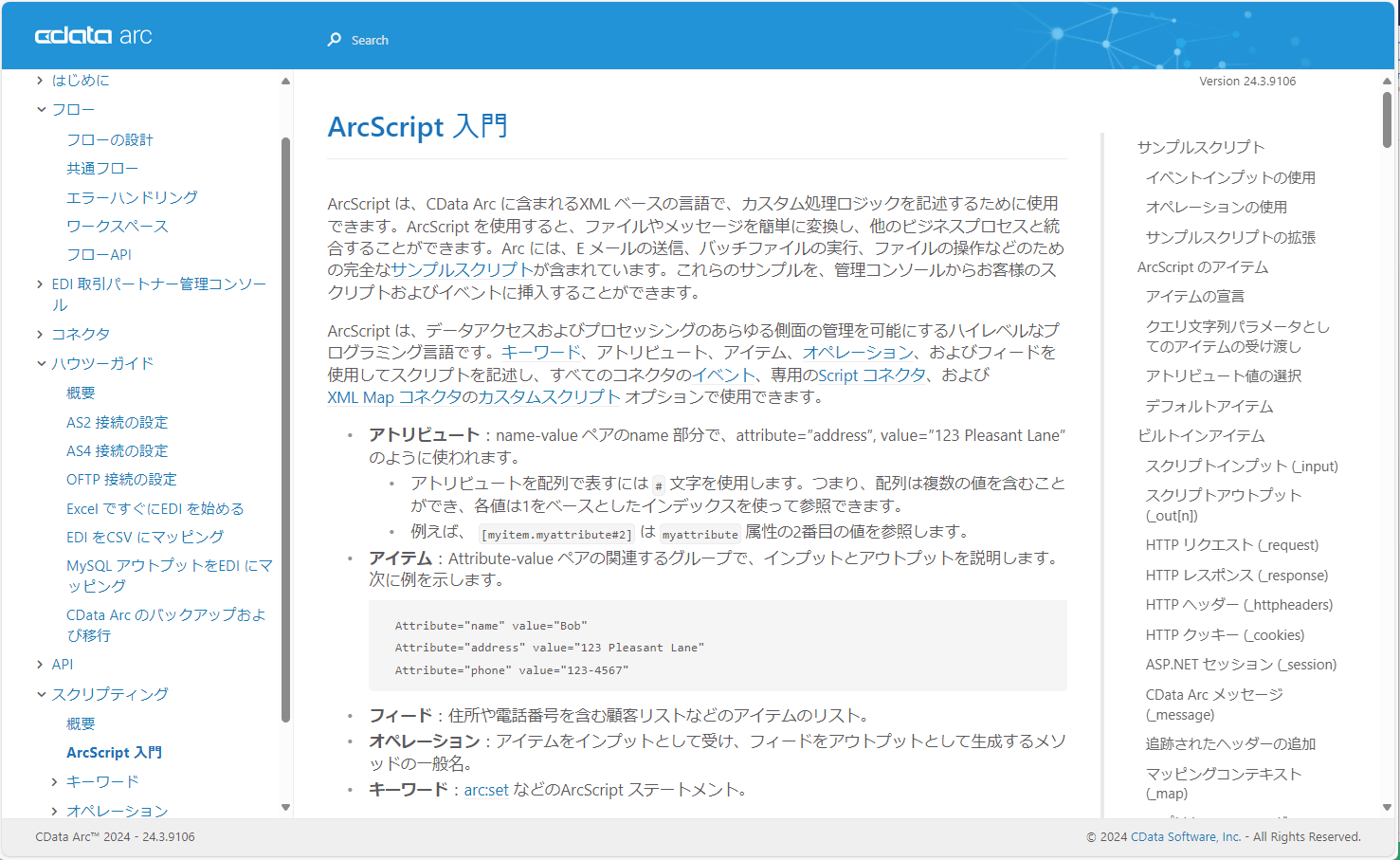Jump to HTTP クッキー (_cookies) section

[x=1225, y=634]
